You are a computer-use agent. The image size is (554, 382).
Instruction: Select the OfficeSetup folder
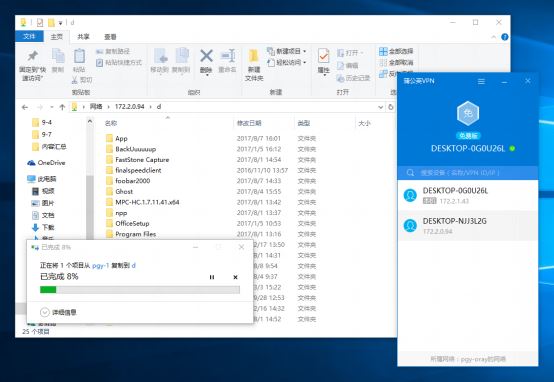click(132, 223)
